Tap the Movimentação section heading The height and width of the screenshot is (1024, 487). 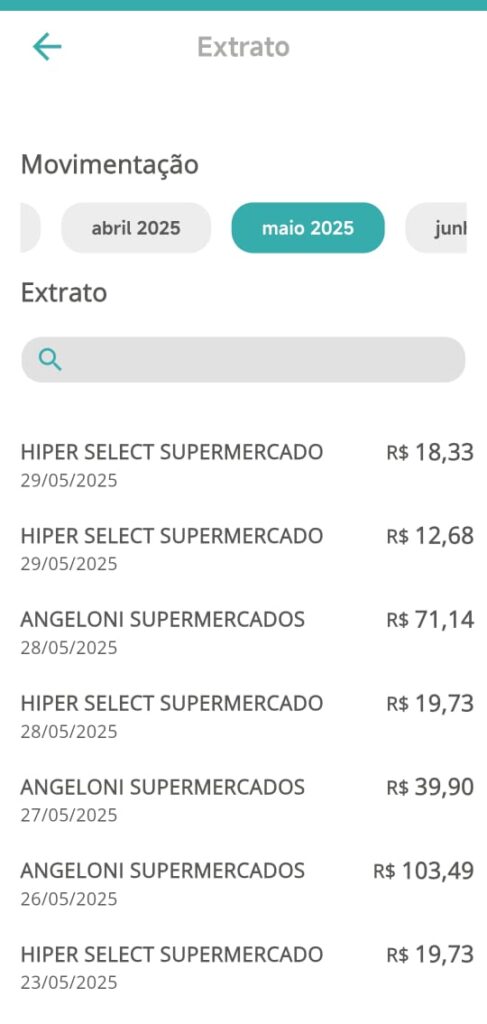110,165
